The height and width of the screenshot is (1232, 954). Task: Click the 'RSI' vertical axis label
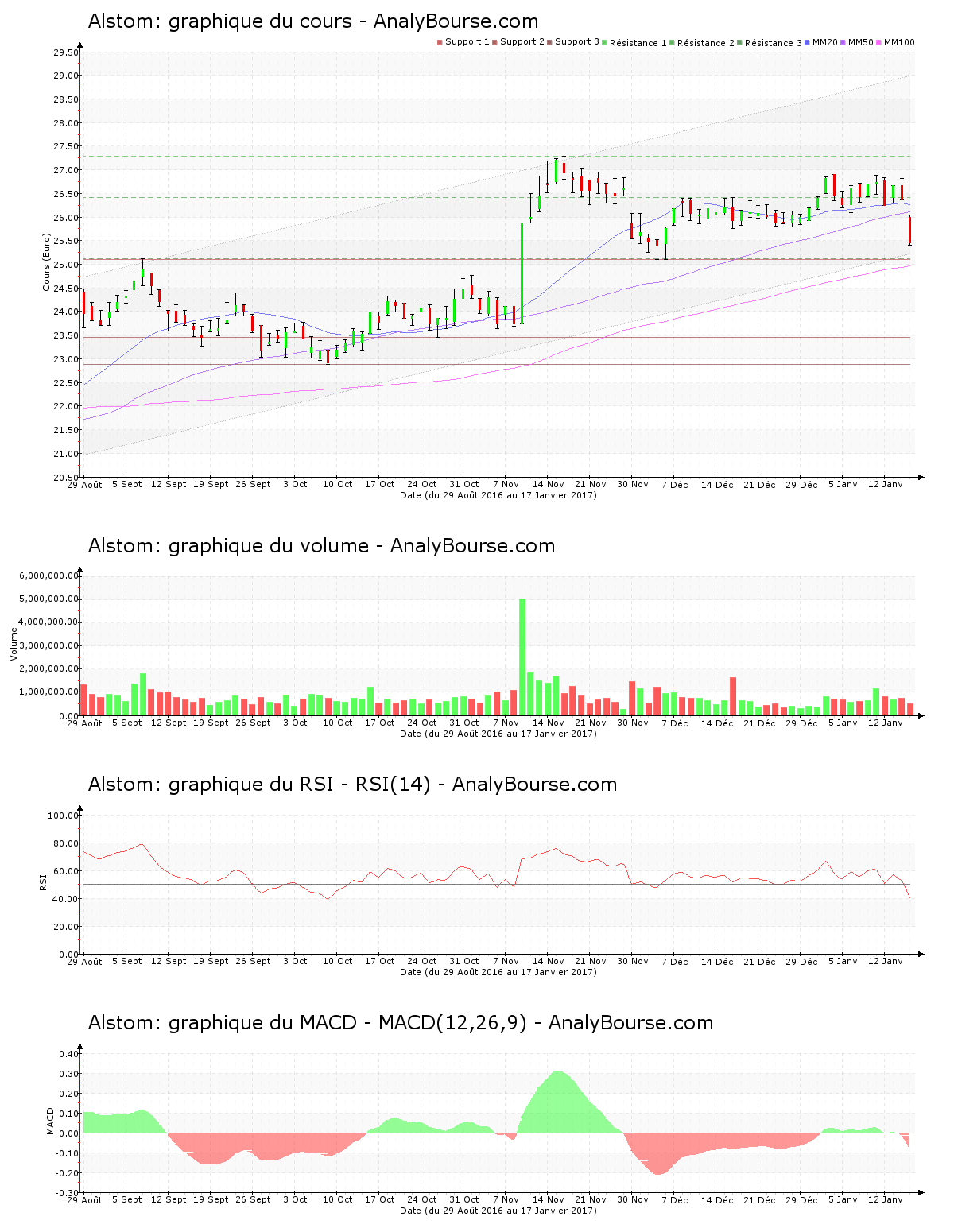(43, 881)
